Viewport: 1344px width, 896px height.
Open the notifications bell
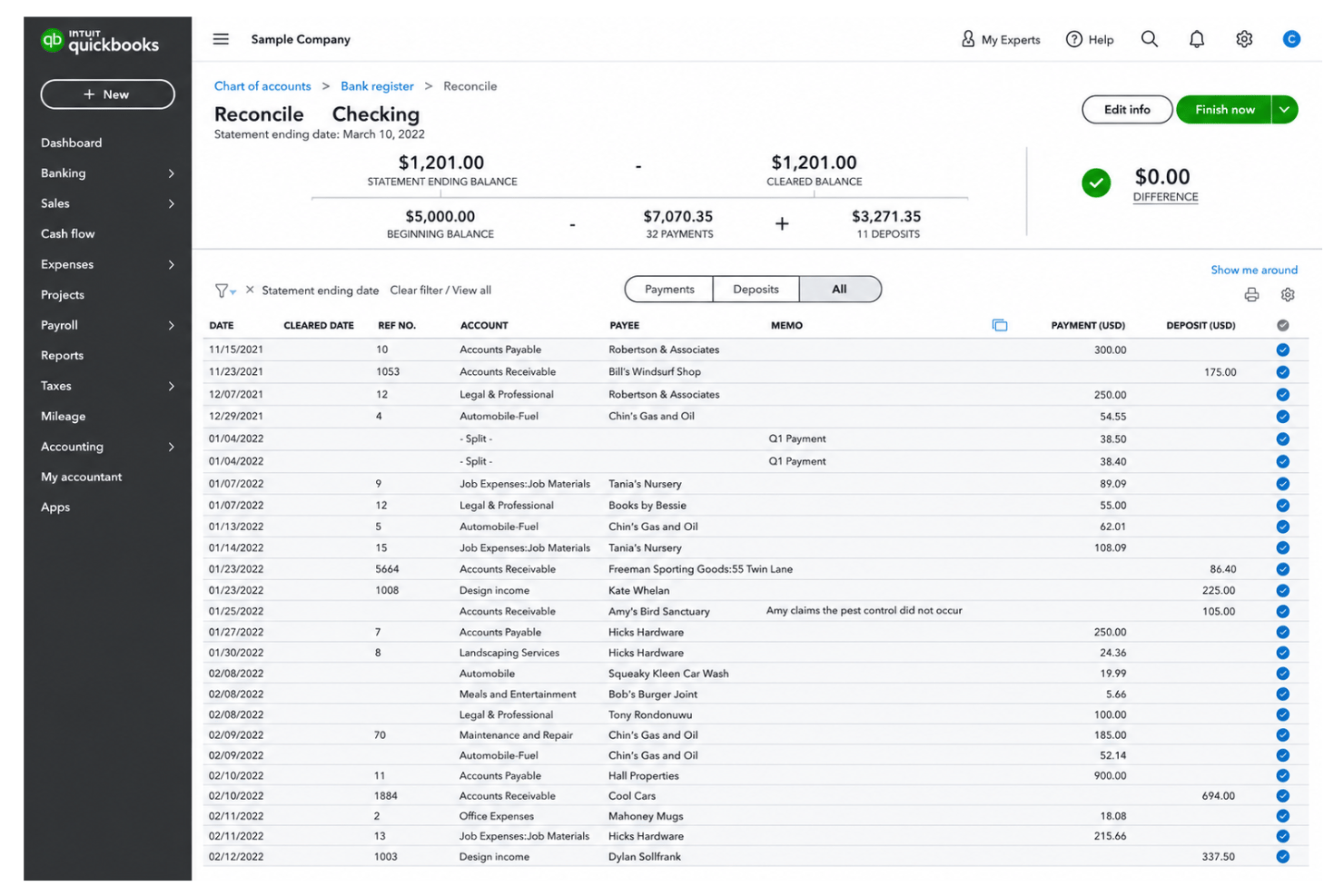(x=1197, y=39)
